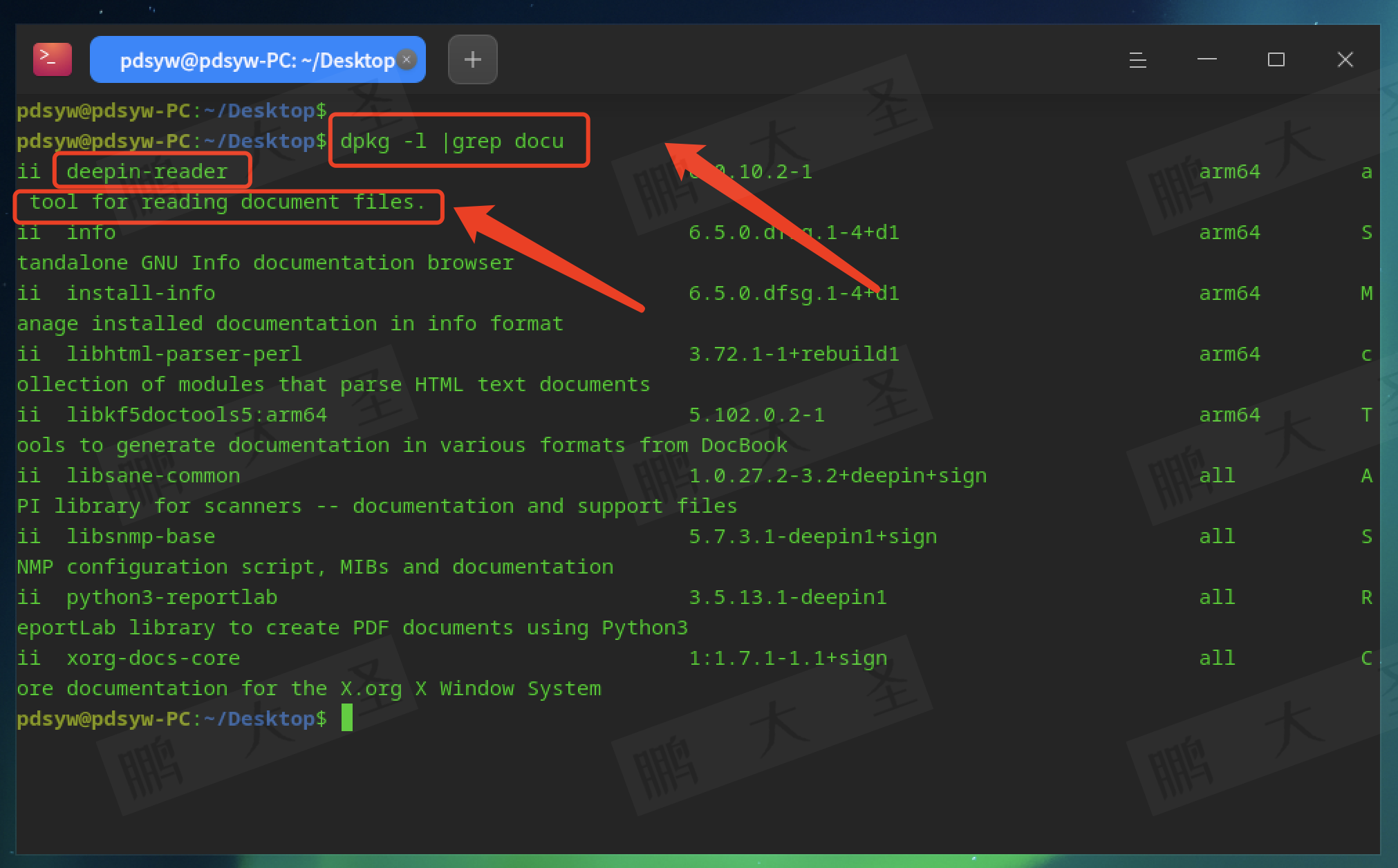Viewport: 1398px width, 868px height.
Task: Minimize the terminal window
Action: coord(1206,60)
